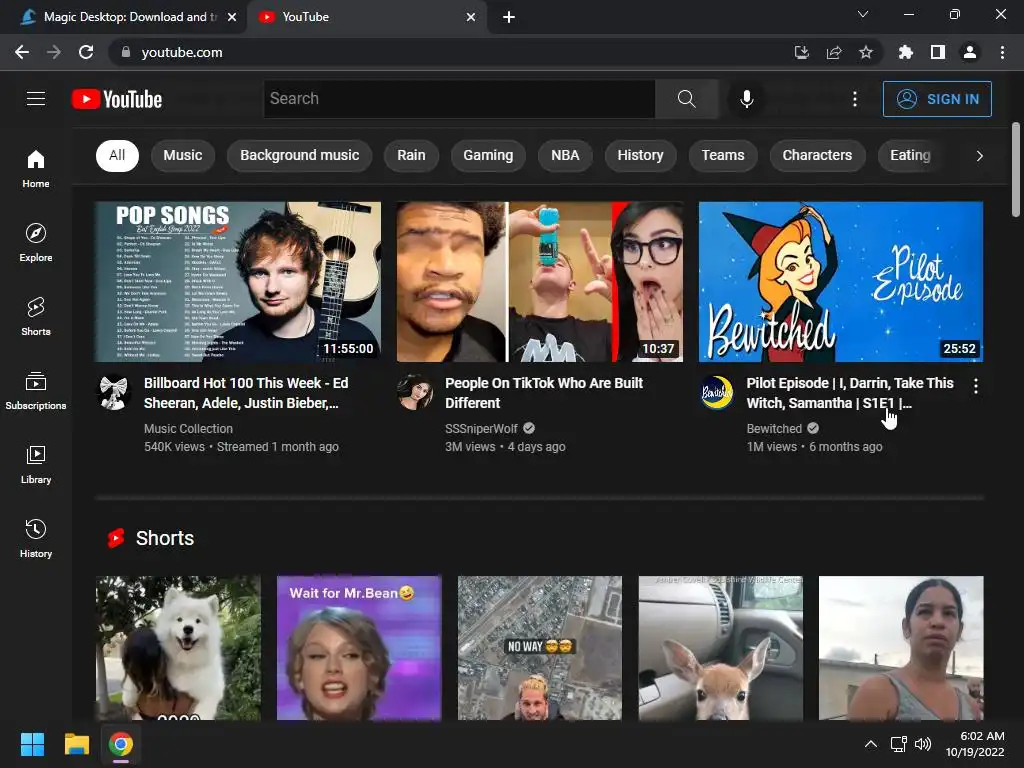The width and height of the screenshot is (1024, 768).
Task: Click the search magnifier button
Action: coord(686,99)
